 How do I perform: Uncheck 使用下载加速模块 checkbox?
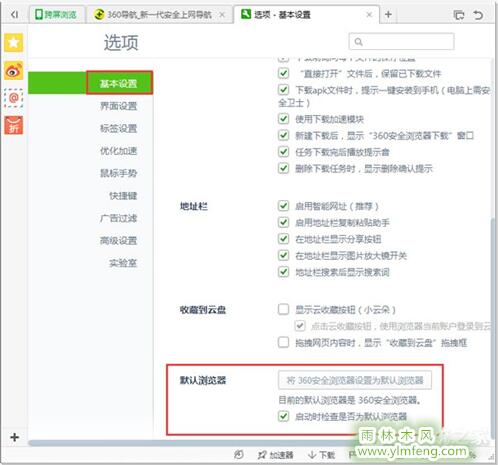283,119
